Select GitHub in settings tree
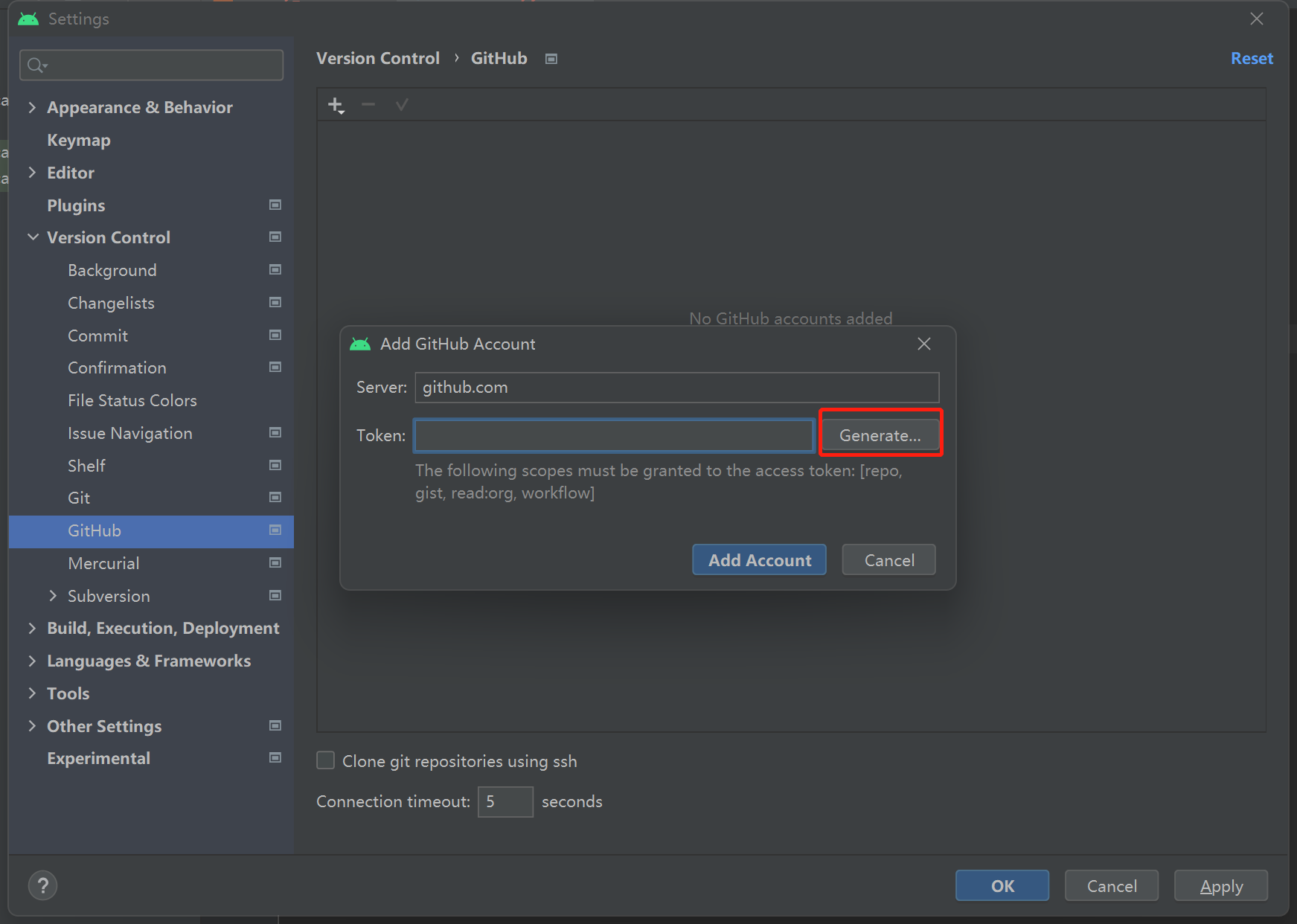 (151, 531)
